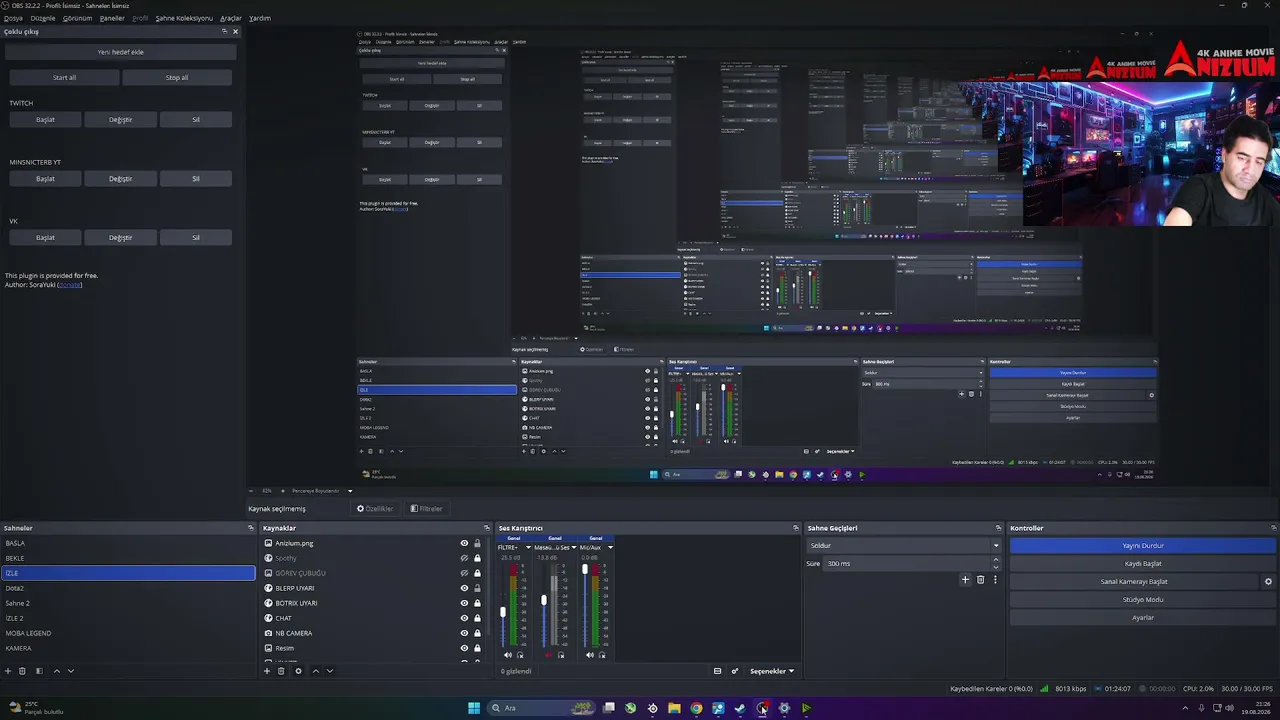The image size is (1280, 720).
Task: Lock the Anizium.png source
Action: [x=477, y=543]
